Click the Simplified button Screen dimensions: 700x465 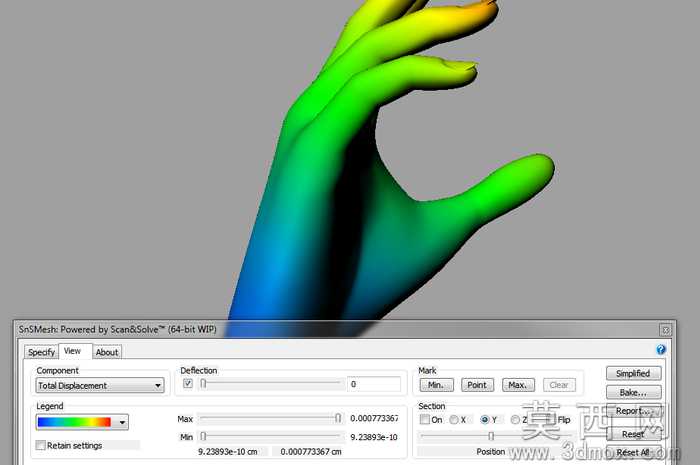tap(633, 373)
